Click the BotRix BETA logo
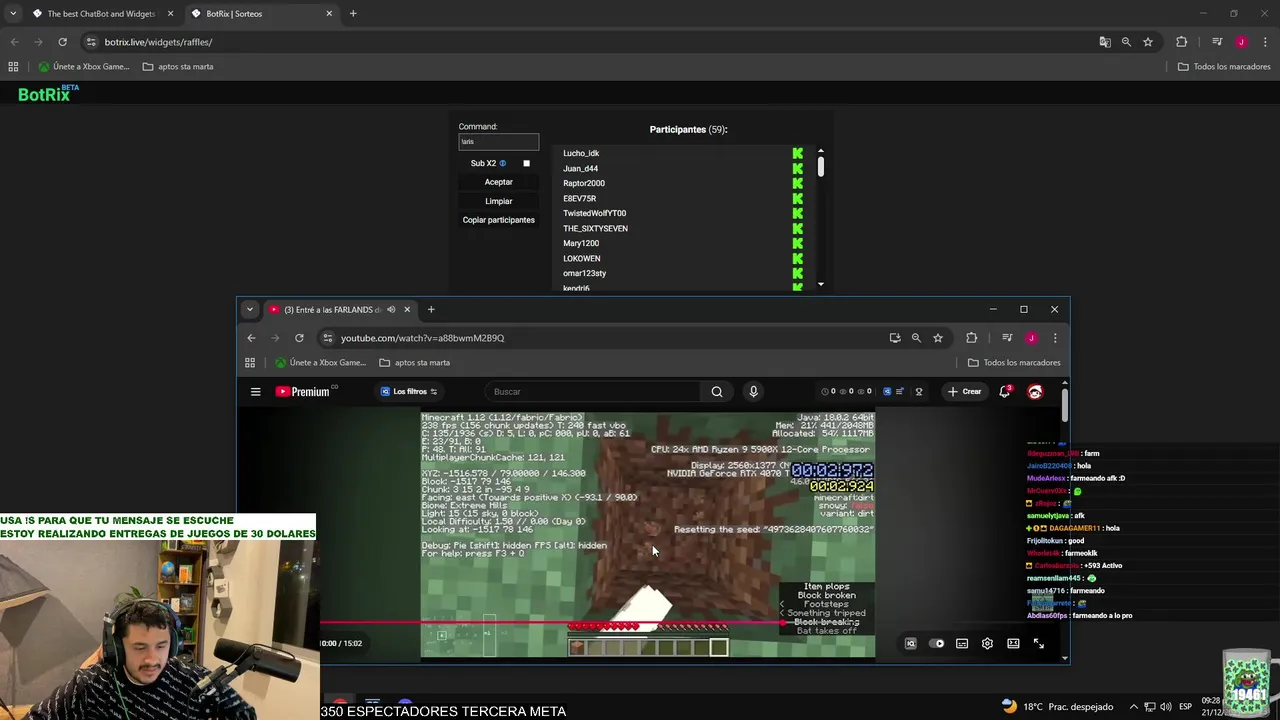Viewport: 1280px width, 720px height. 47,93
